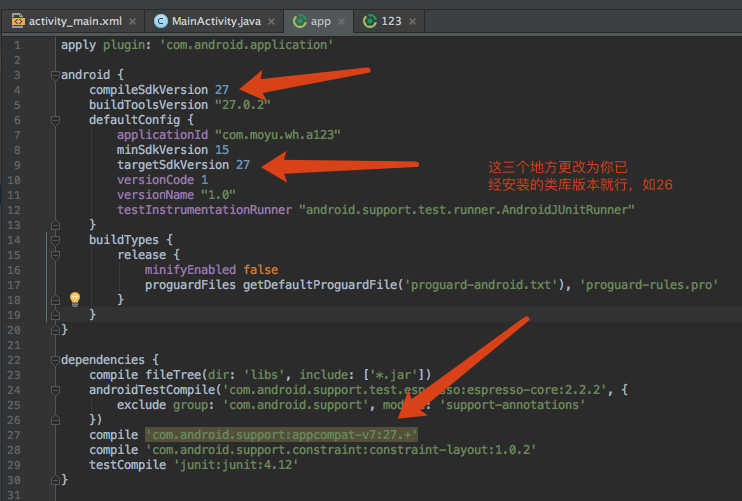Click applicationId "com.moyu.wh.a123"
Image resolution: width=742 pixels, height=501 pixels.
click(x=278, y=135)
